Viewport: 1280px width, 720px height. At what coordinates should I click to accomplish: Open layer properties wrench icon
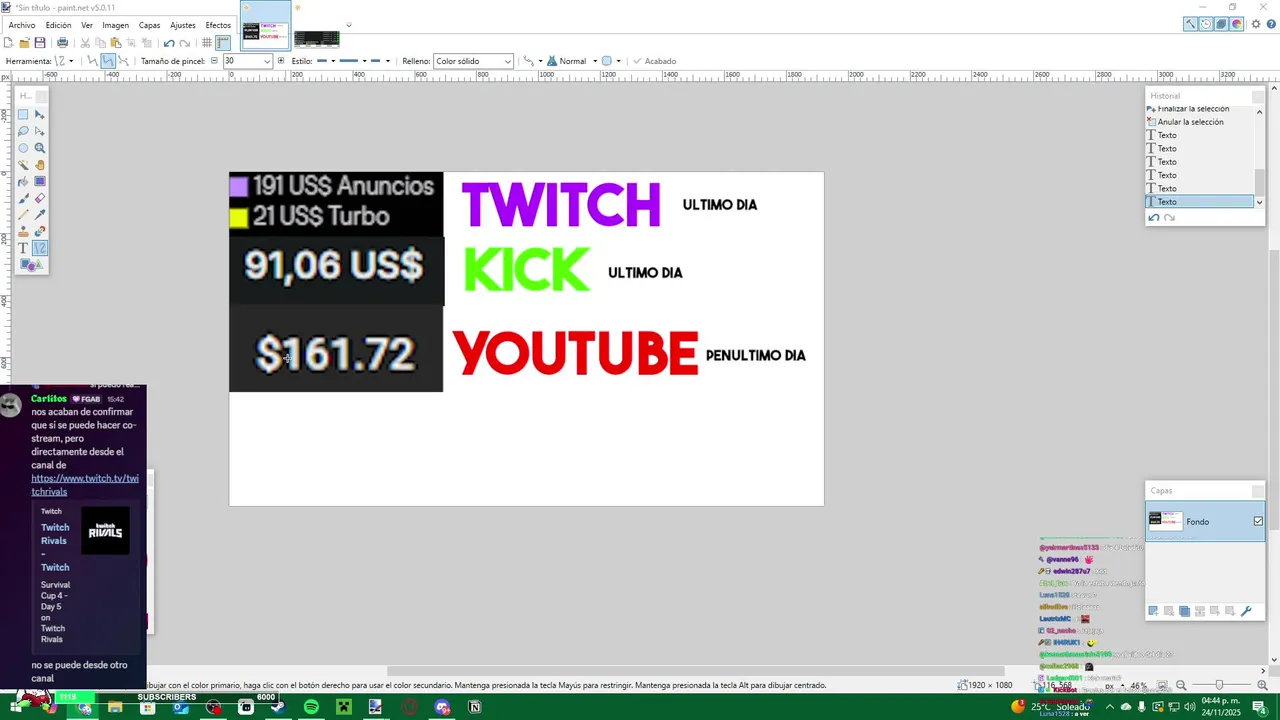(x=1246, y=611)
